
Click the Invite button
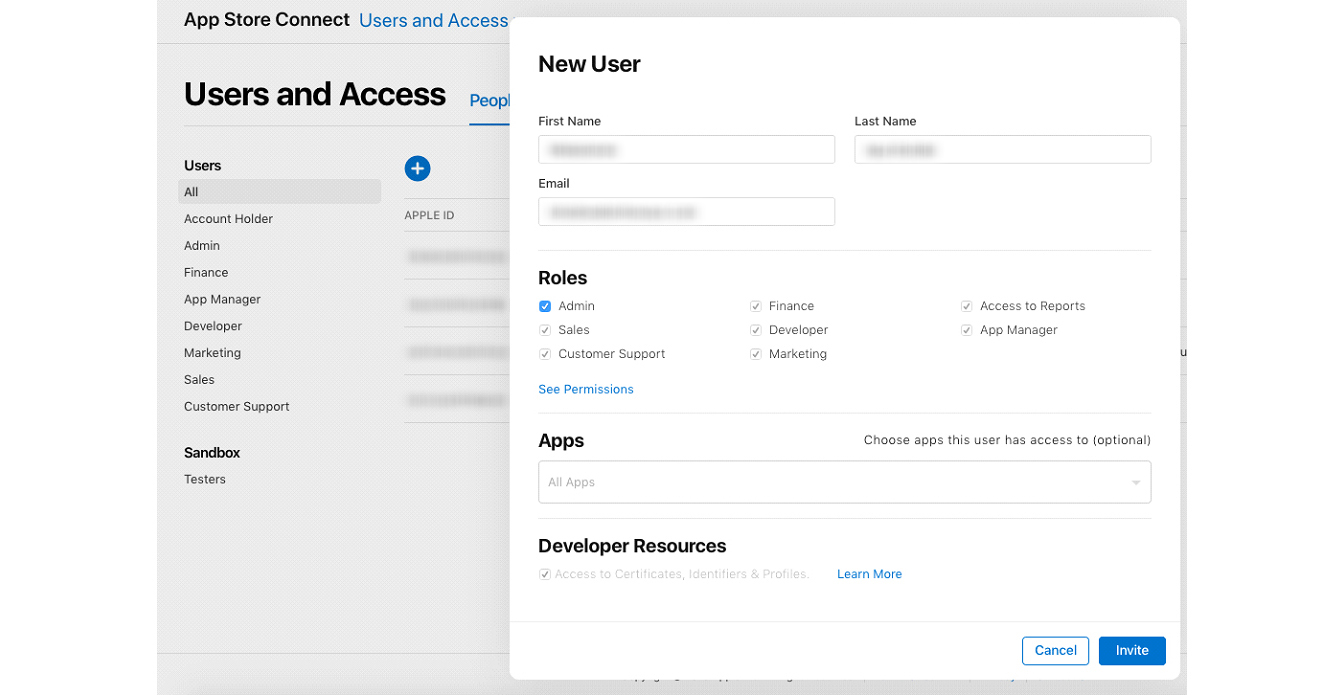pyautogui.click(x=1132, y=651)
